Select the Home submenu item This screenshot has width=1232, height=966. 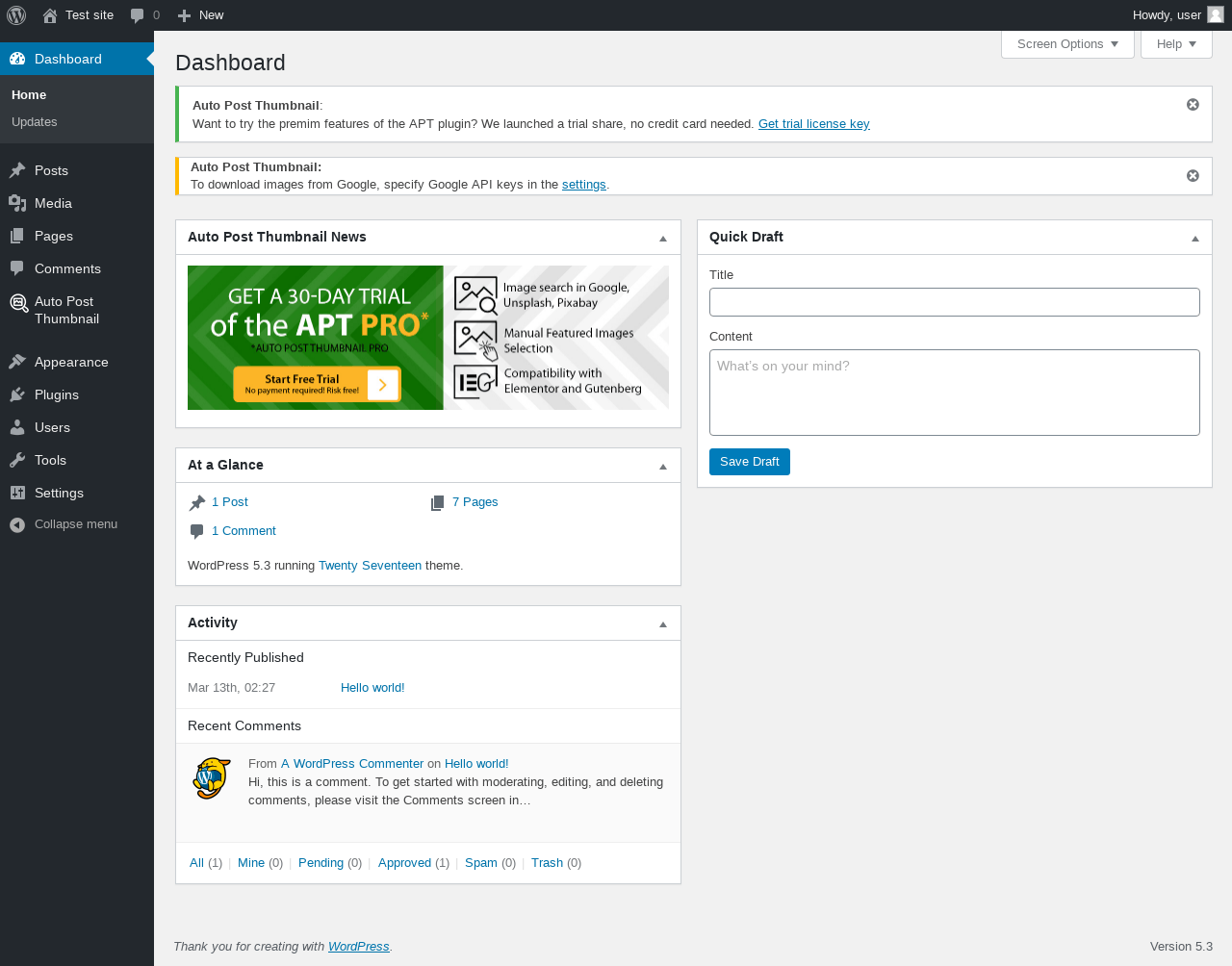point(29,95)
